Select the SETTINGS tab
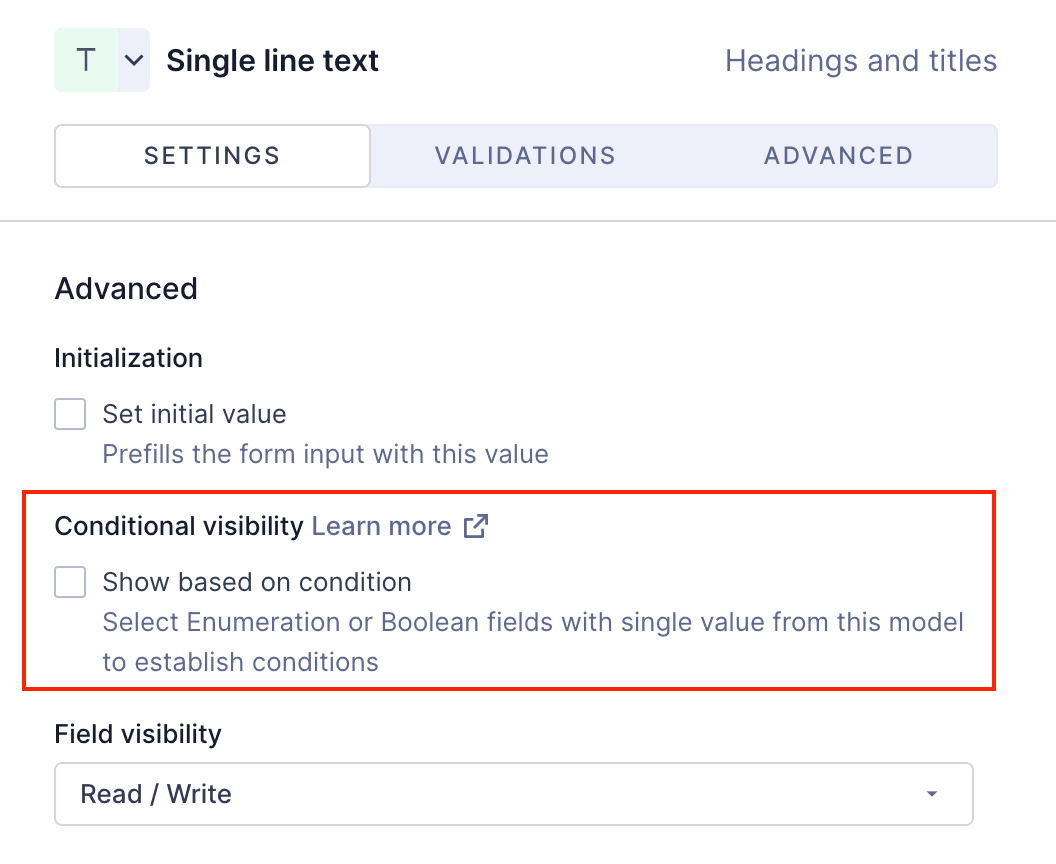 211,155
